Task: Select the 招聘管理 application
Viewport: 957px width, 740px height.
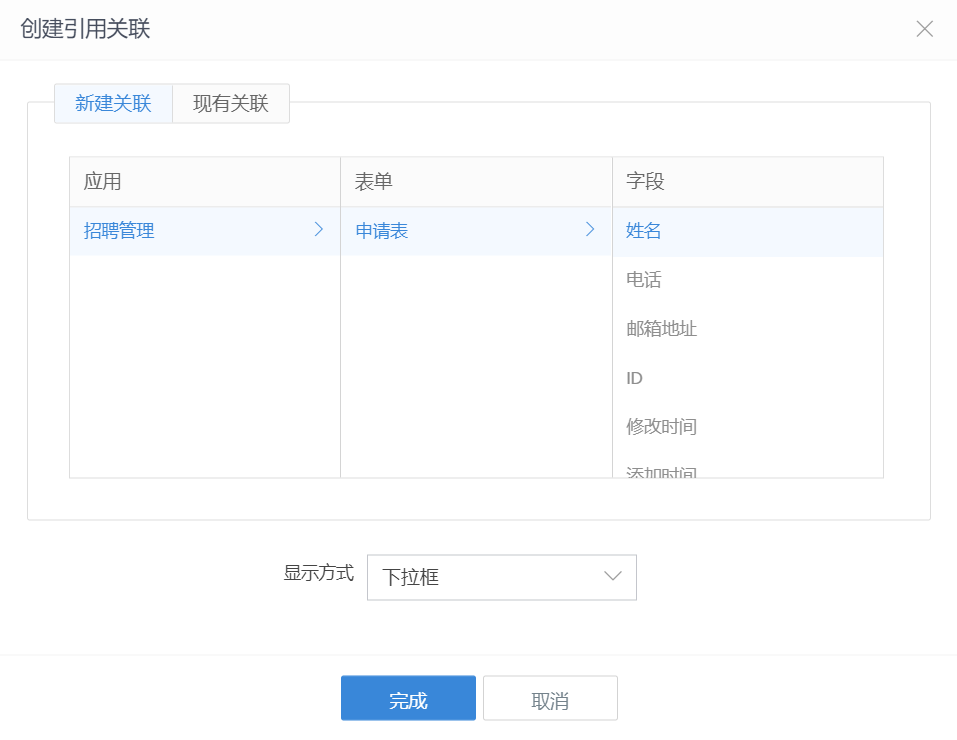Action: [x=120, y=231]
